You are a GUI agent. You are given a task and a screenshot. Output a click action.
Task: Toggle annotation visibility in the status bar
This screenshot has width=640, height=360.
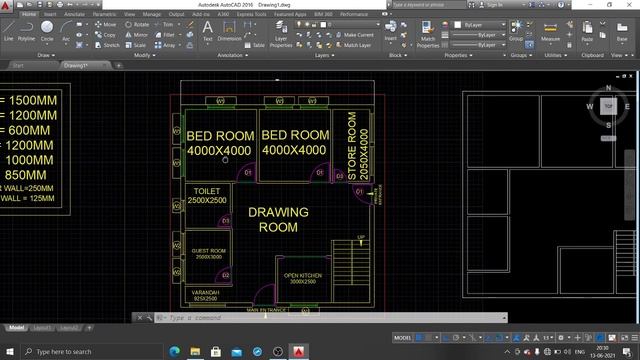point(516,338)
